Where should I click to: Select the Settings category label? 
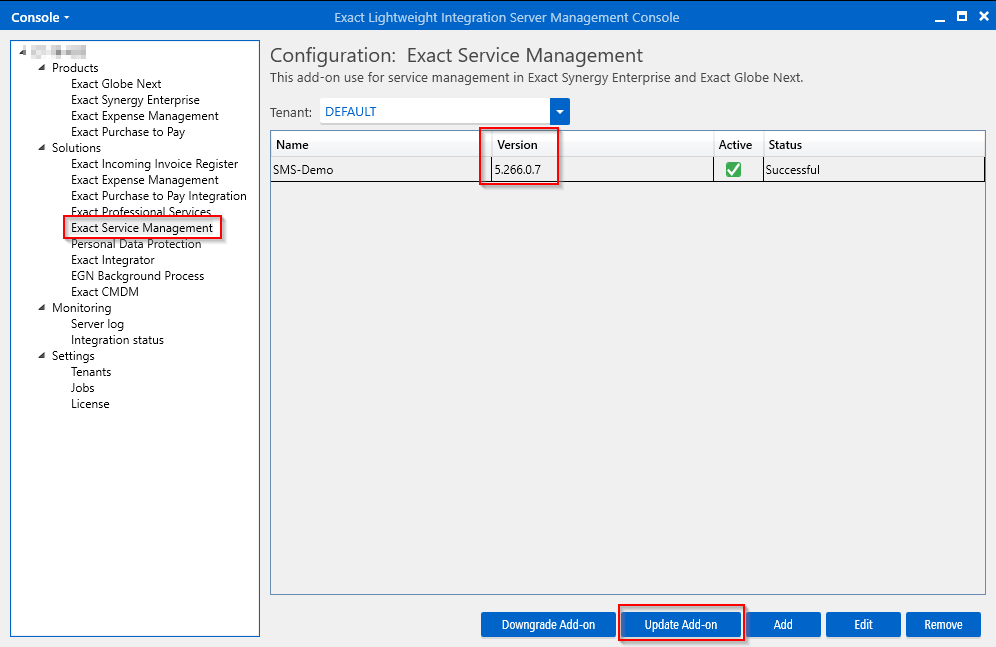73,356
